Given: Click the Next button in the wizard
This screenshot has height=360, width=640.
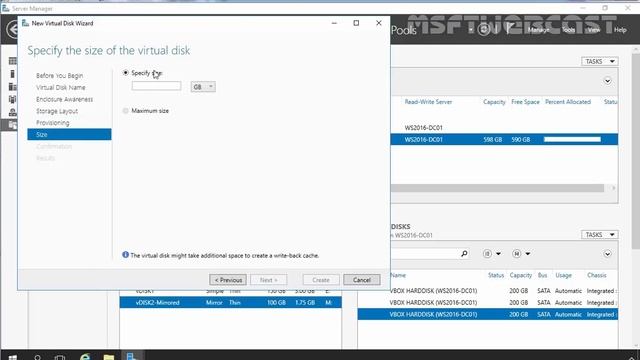Looking at the screenshot, I should pos(268,280).
